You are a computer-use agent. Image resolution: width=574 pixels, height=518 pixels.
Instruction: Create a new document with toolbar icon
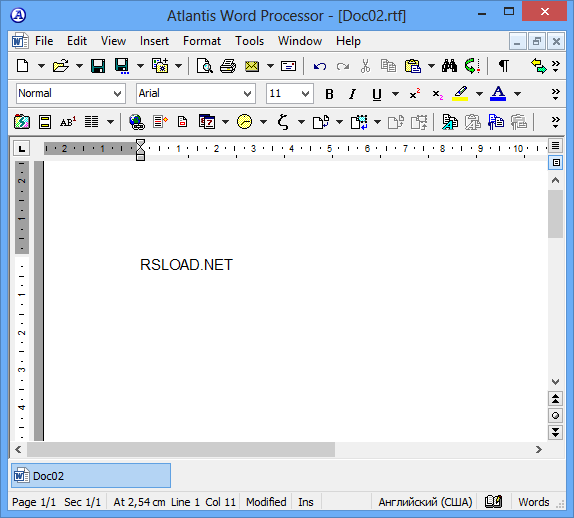23,66
